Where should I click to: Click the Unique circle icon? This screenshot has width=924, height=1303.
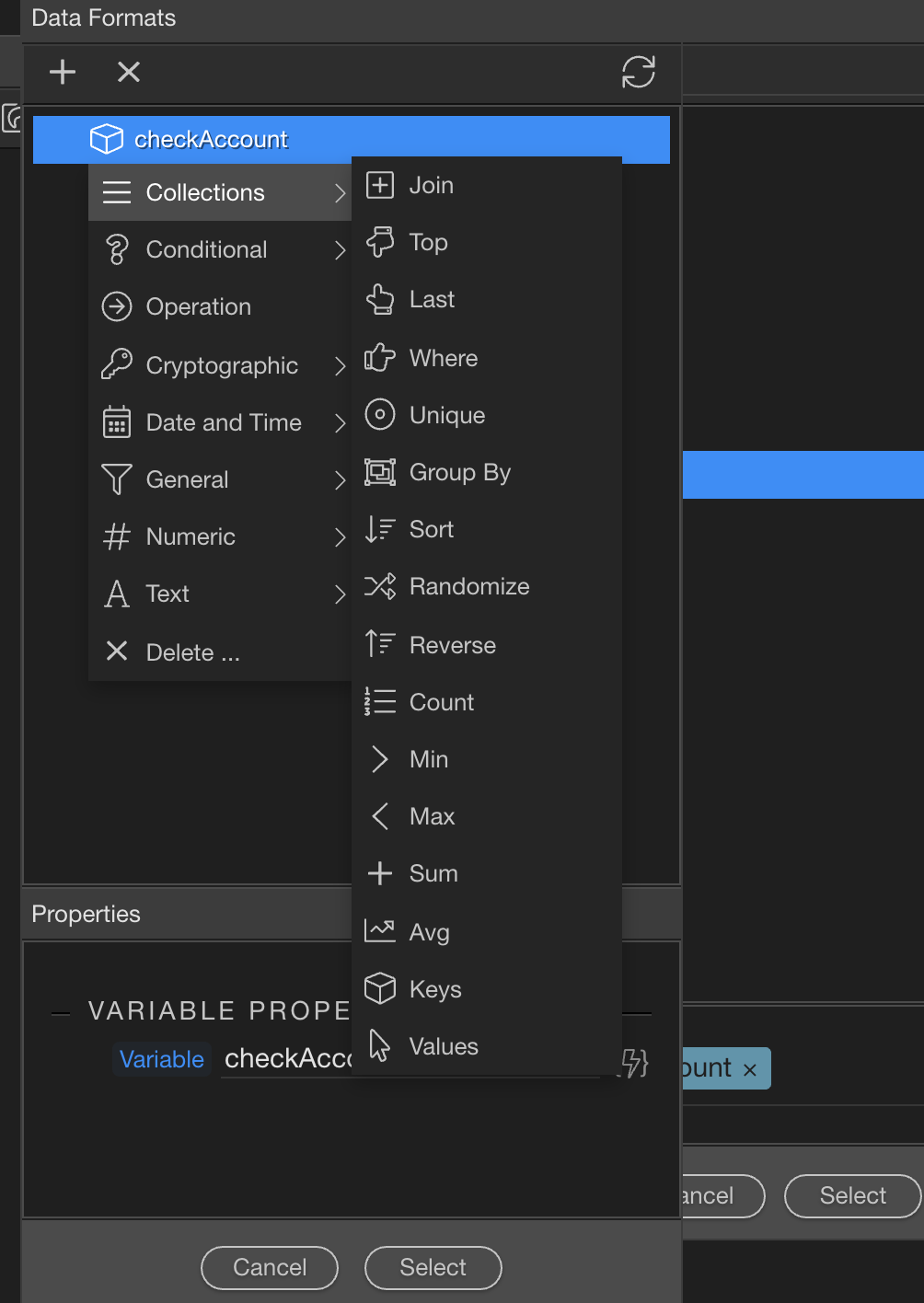(x=380, y=415)
